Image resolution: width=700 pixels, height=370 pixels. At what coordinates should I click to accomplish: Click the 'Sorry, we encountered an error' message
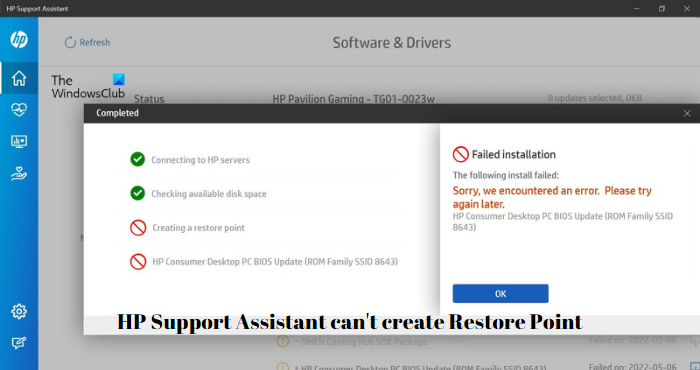[x=552, y=197]
